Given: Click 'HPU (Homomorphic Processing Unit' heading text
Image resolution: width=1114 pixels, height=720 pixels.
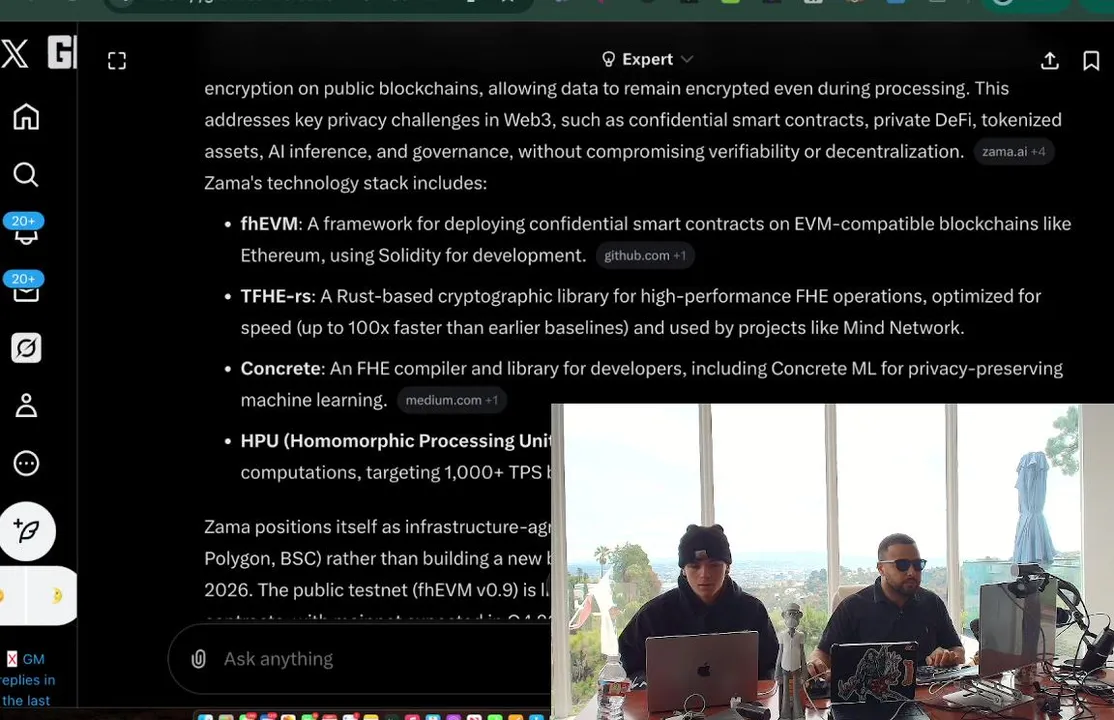Looking at the screenshot, I should click(396, 441).
